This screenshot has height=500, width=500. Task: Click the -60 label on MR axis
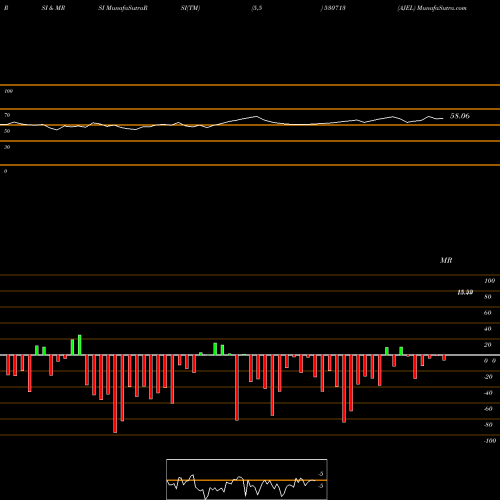coord(488,409)
